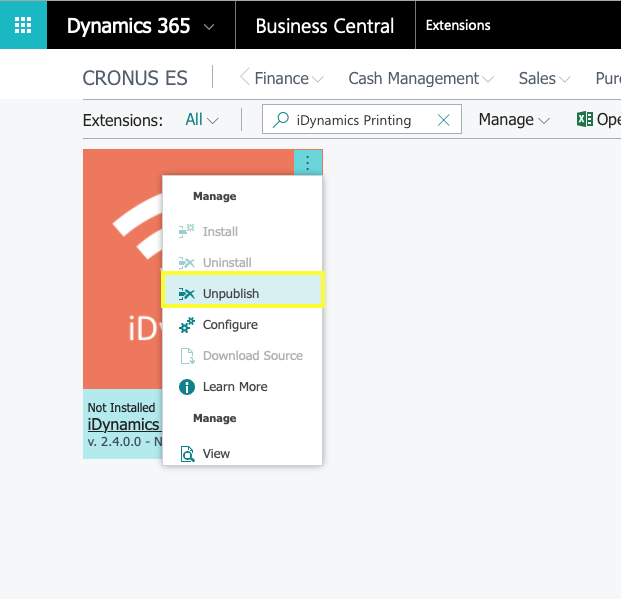Click the Install menu icon
This screenshot has width=621, height=599.
pyautogui.click(x=187, y=231)
